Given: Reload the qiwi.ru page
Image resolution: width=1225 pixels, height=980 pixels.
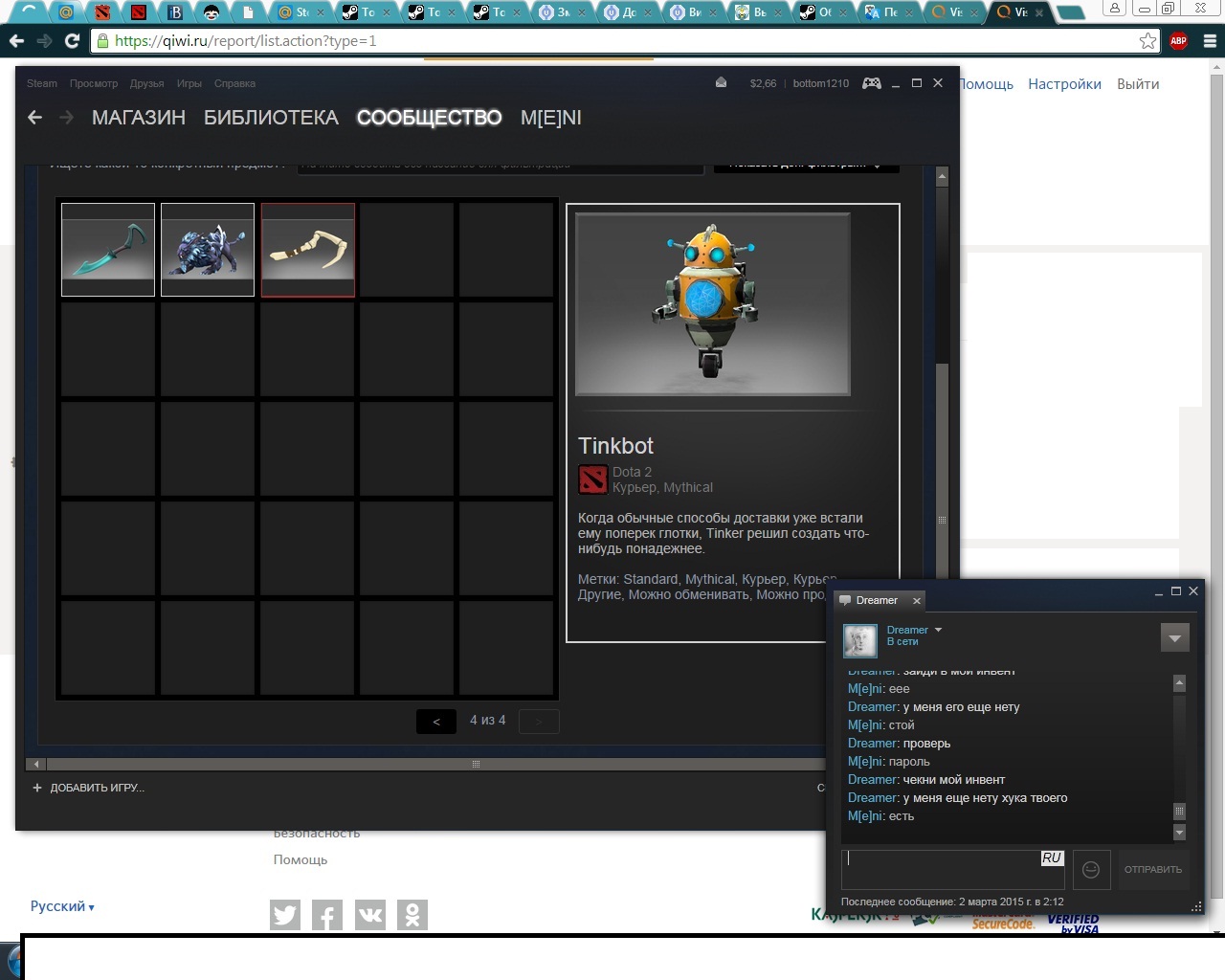Looking at the screenshot, I should pyautogui.click(x=72, y=41).
